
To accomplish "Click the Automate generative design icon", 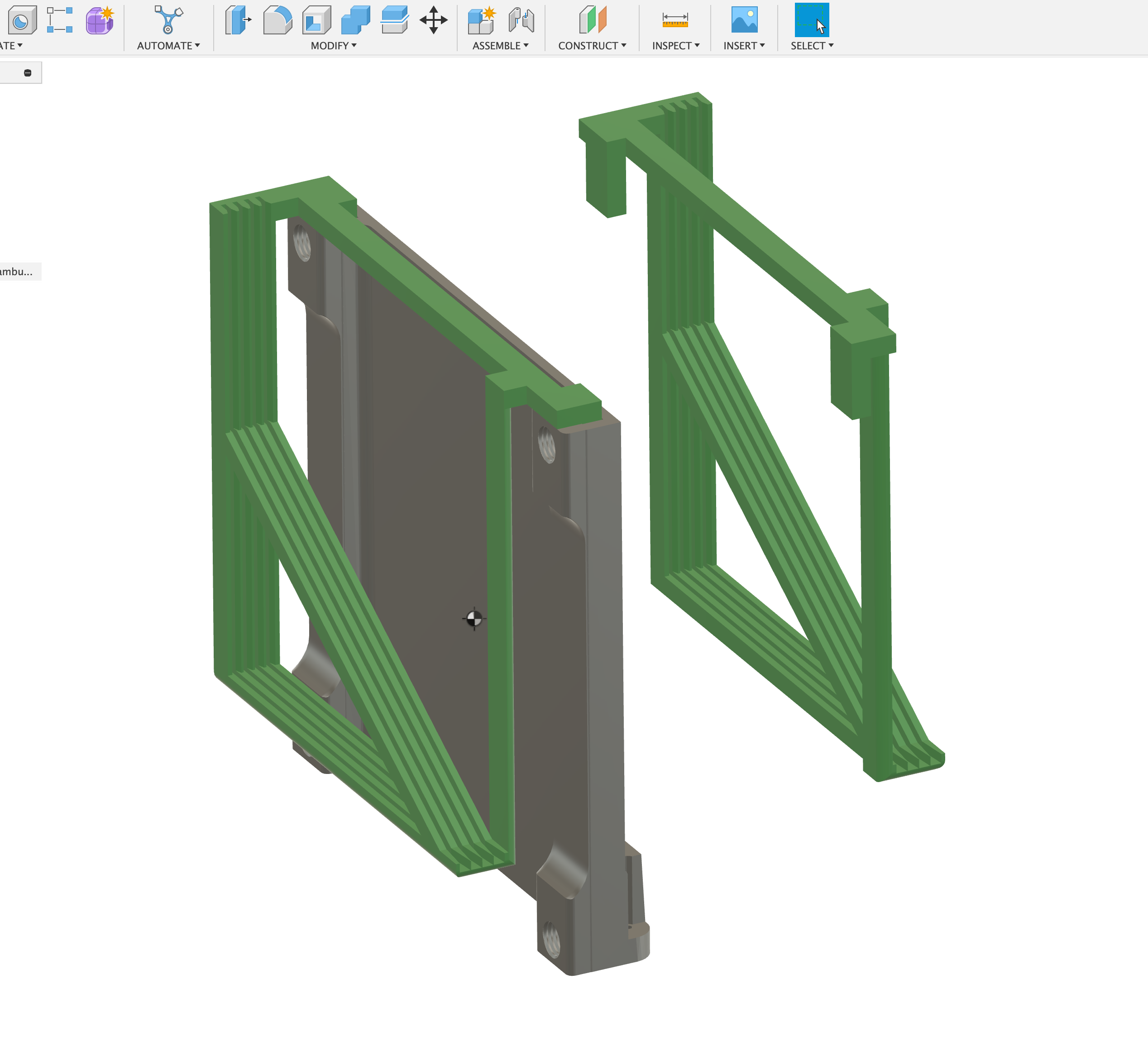I will pos(168,22).
